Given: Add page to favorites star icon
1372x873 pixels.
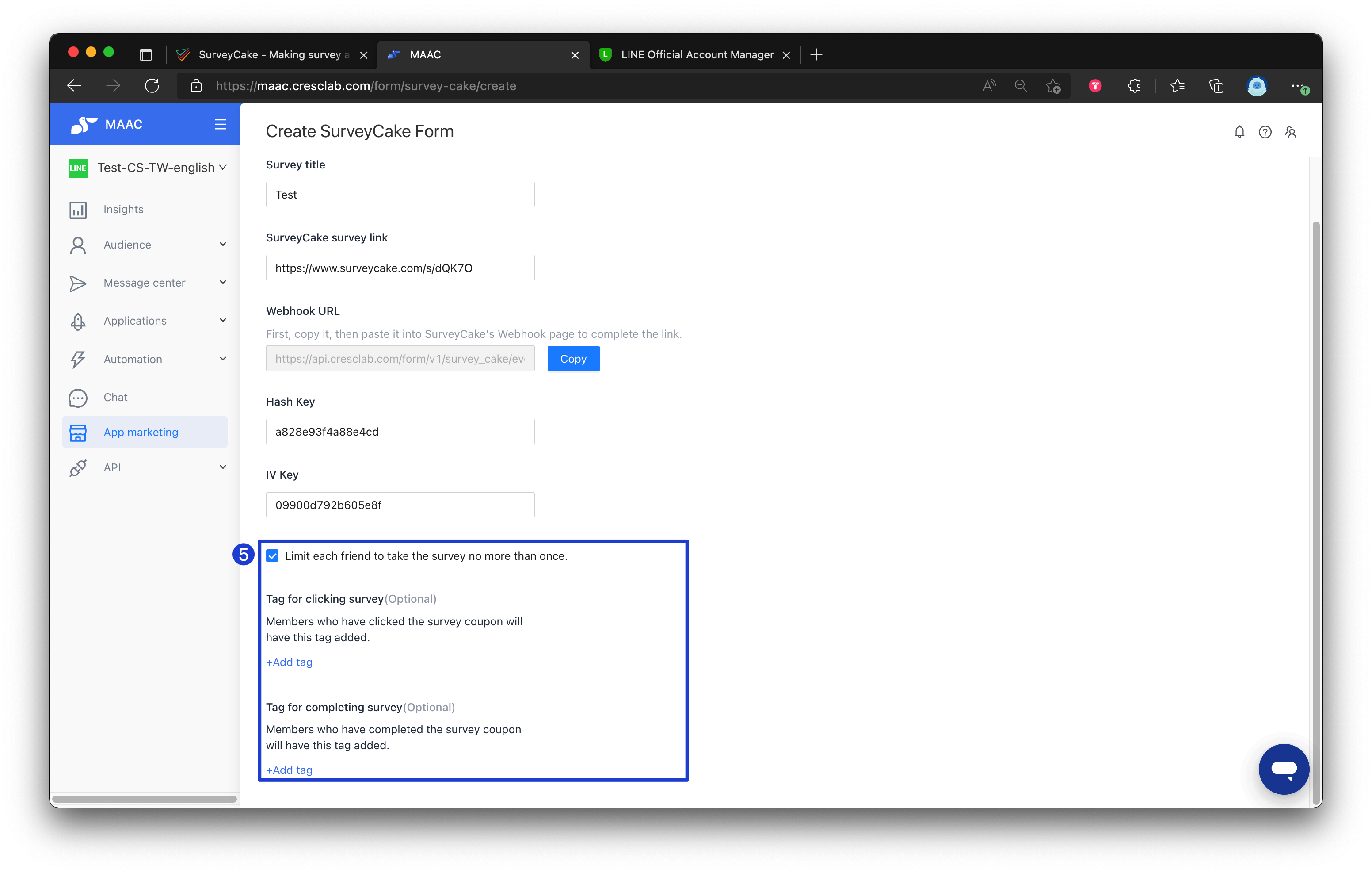Looking at the screenshot, I should 1053,85.
